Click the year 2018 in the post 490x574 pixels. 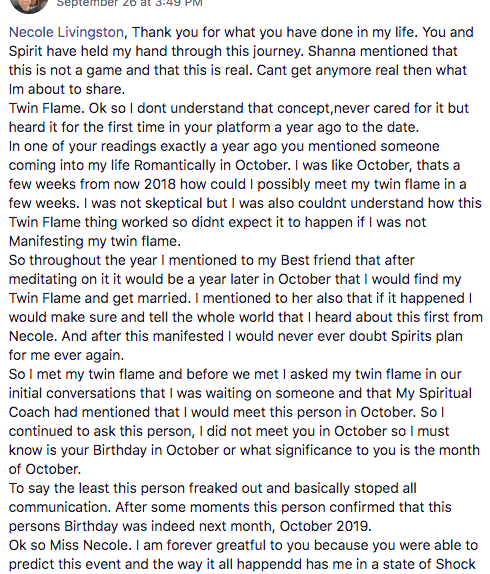pos(160,184)
